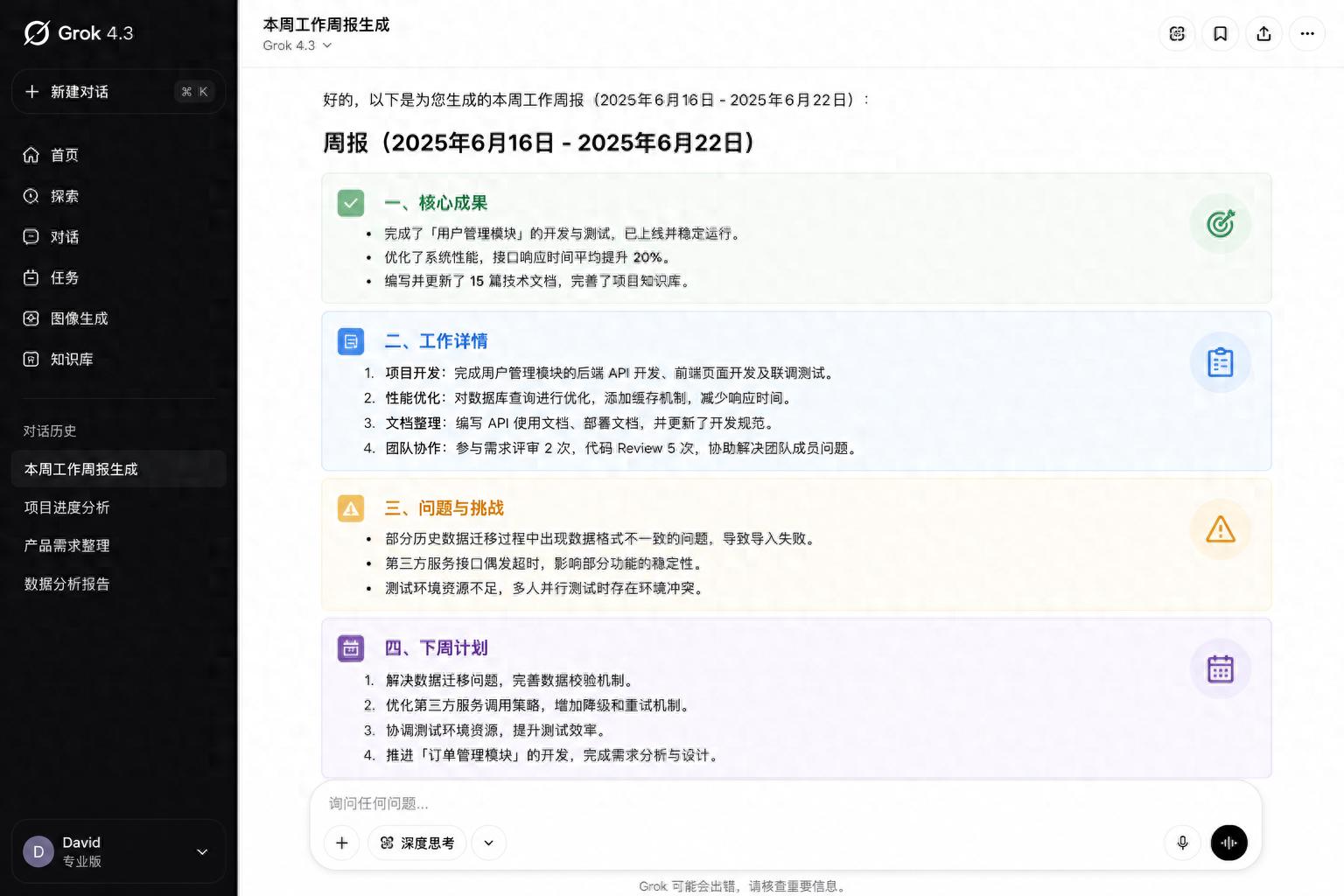
Task: Click line 团队协作：参与需求评审 2 次
Action: (x=622, y=448)
